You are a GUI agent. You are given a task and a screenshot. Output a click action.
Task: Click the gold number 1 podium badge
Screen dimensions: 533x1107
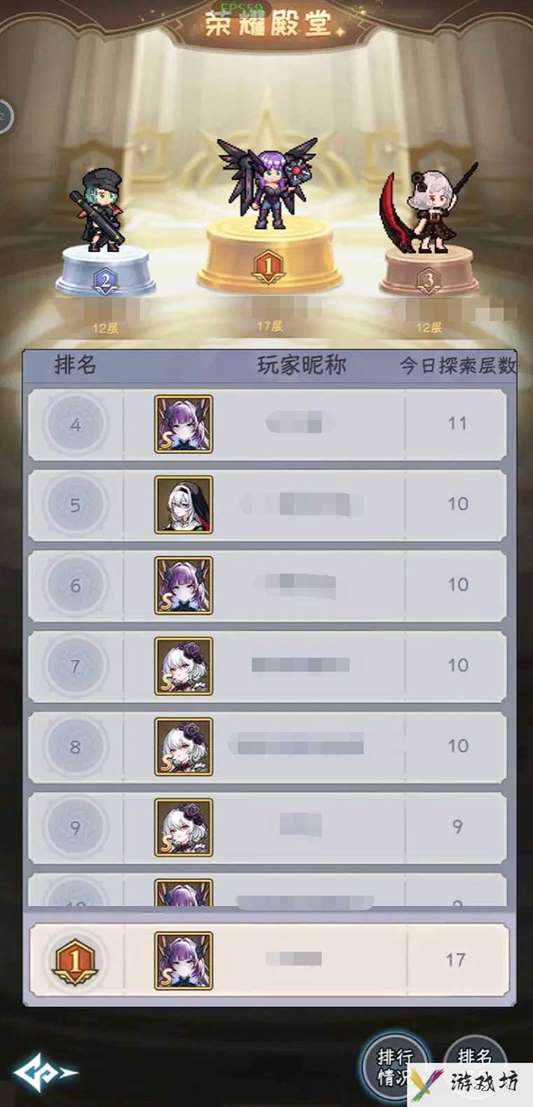tap(268, 267)
